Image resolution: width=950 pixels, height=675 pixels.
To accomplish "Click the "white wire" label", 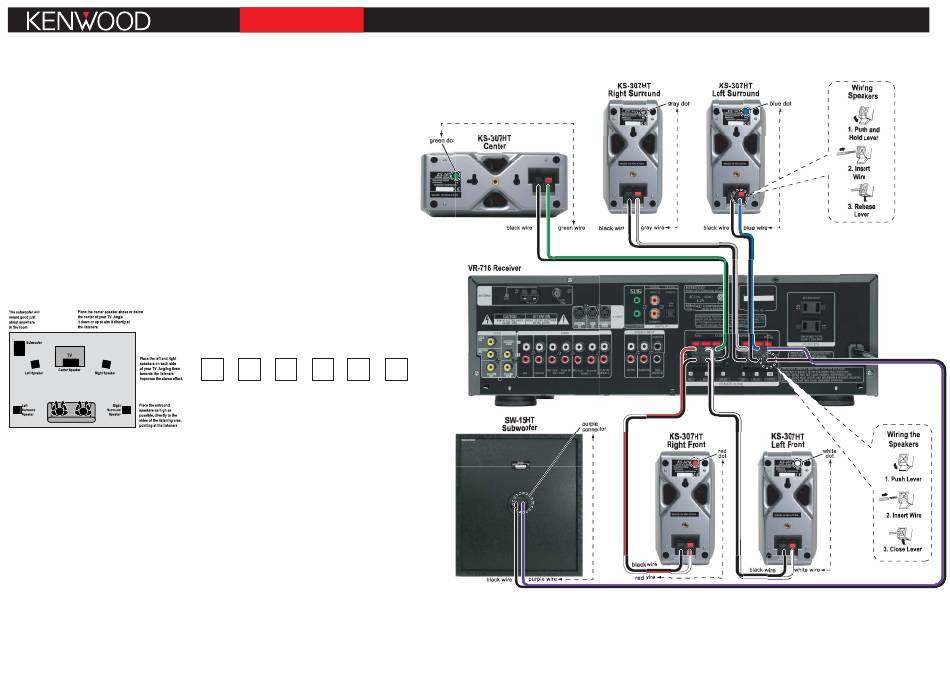I will tap(806, 570).
